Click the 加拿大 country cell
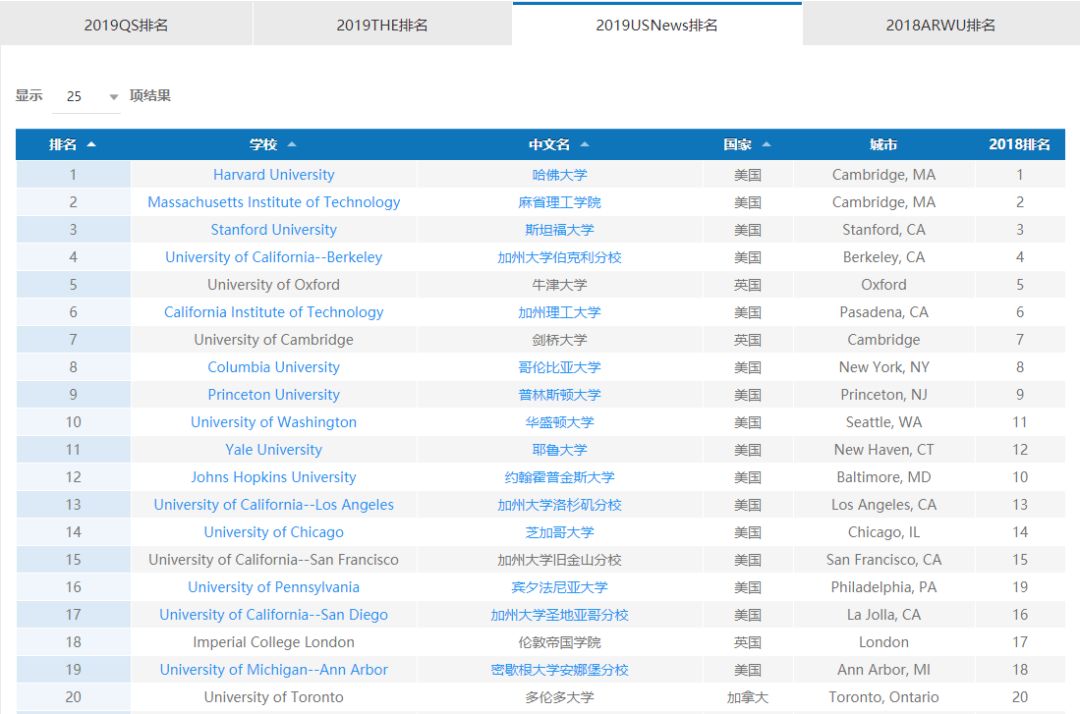 pos(747,697)
